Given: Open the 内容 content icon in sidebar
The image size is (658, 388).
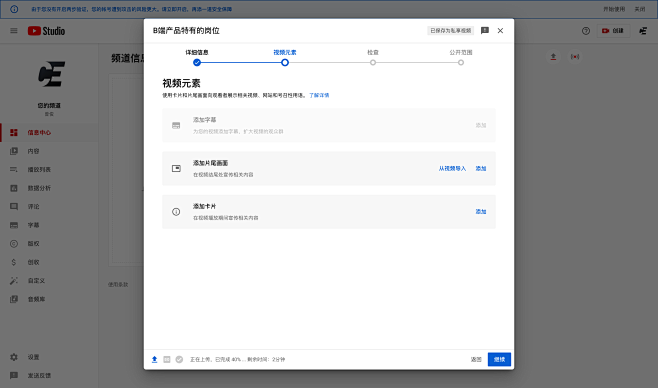Looking at the screenshot, I should (14, 151).
